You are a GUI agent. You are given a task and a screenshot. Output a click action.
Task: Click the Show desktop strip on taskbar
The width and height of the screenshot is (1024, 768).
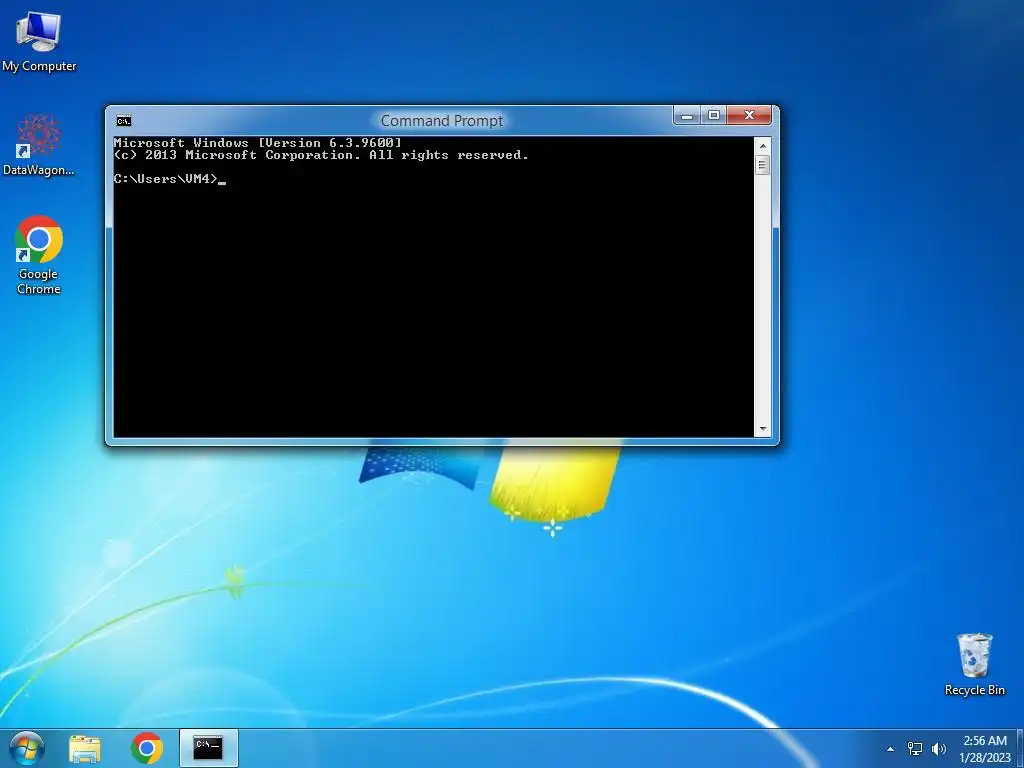[x=1020, y=748]
